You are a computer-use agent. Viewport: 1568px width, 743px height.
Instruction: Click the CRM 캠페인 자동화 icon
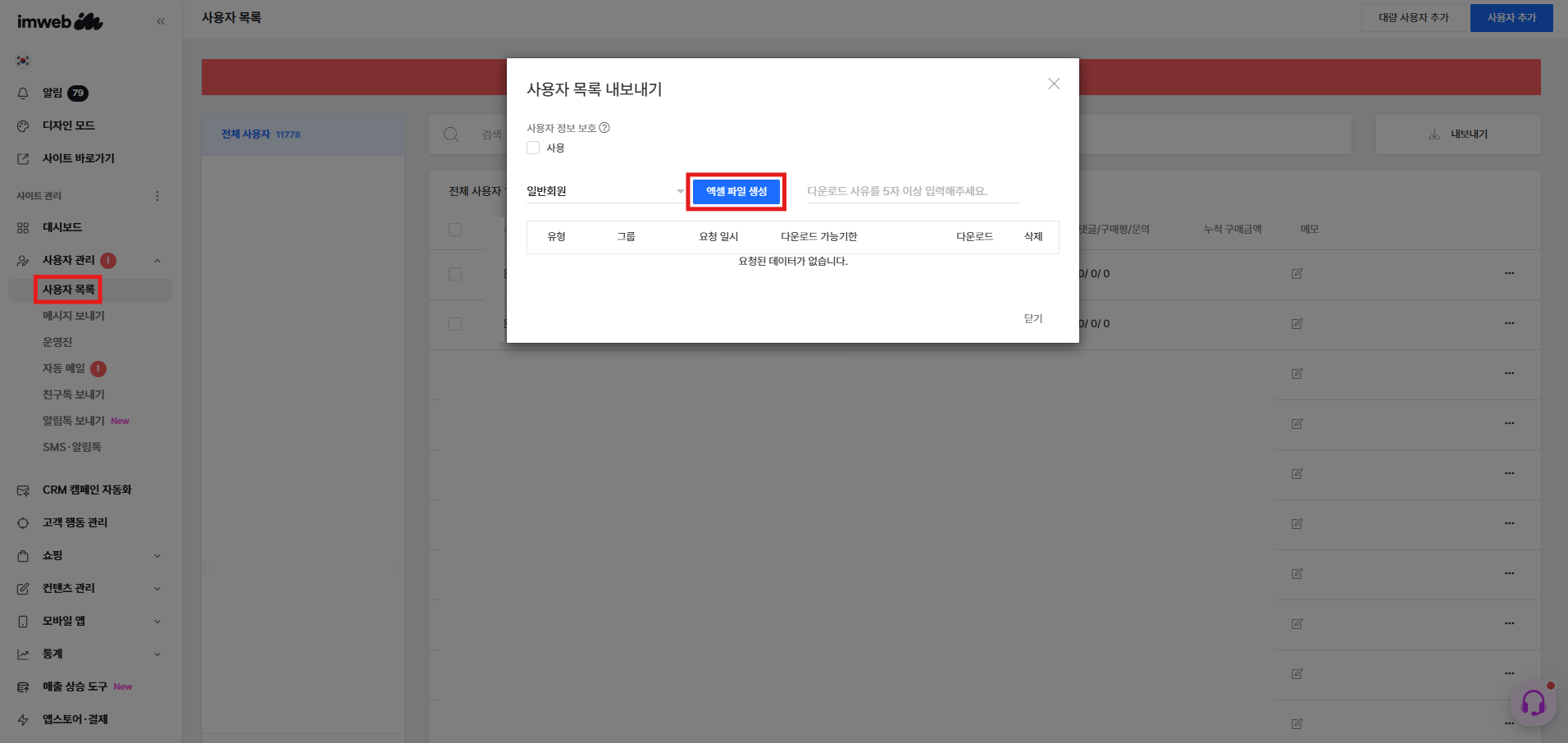click(23, 490)
